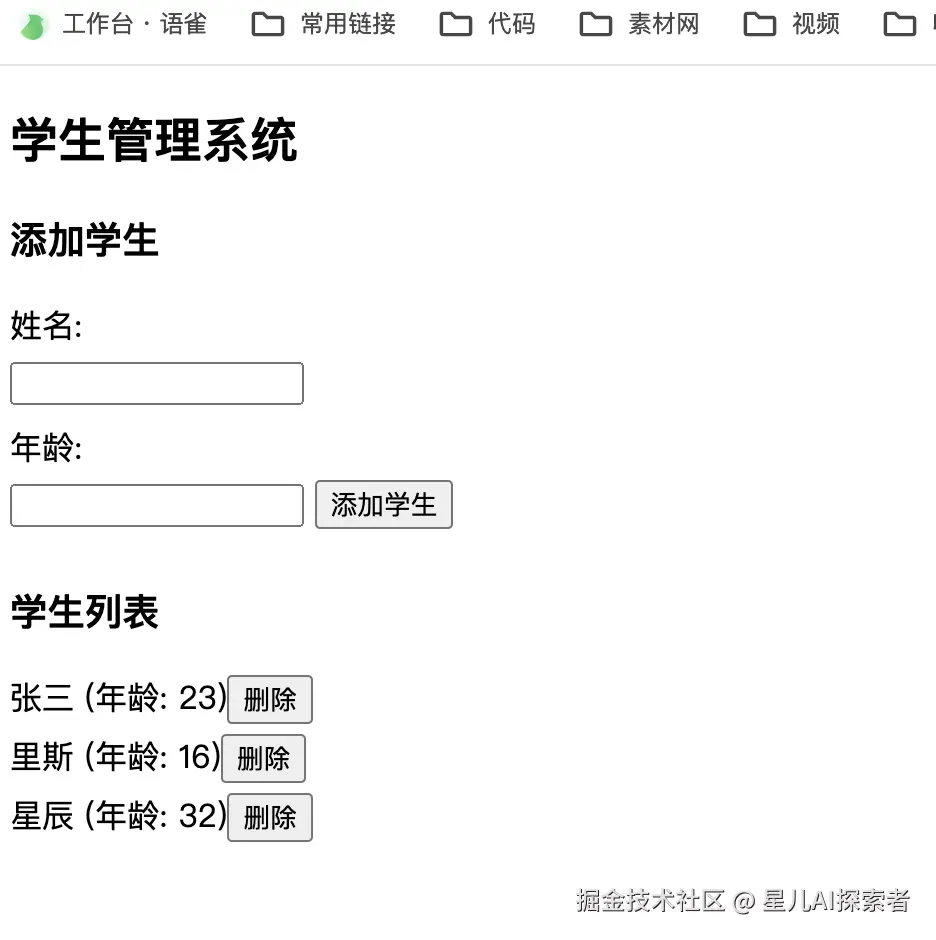
Task: Click the 年龄 input field
Action: coord(156,505)
